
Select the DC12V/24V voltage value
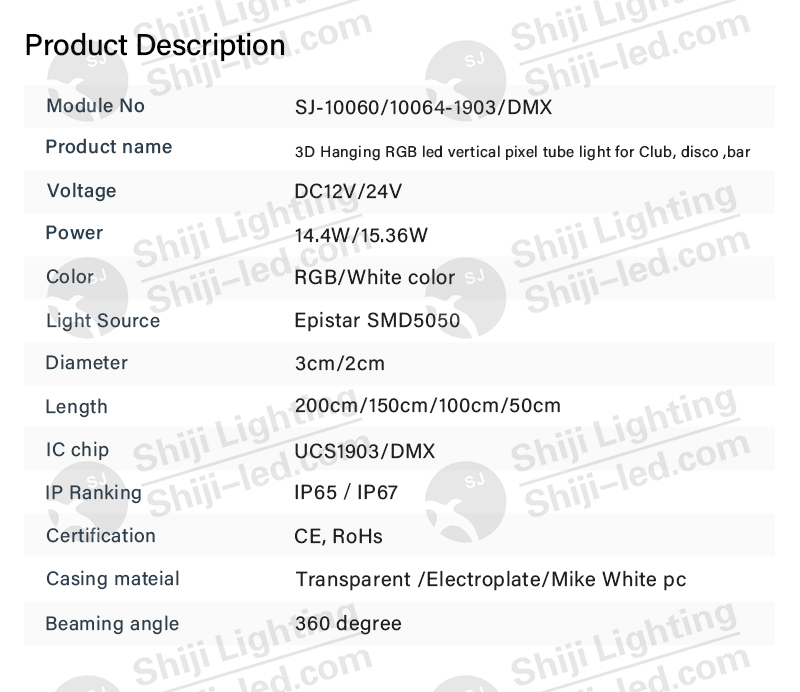[348, 191]
